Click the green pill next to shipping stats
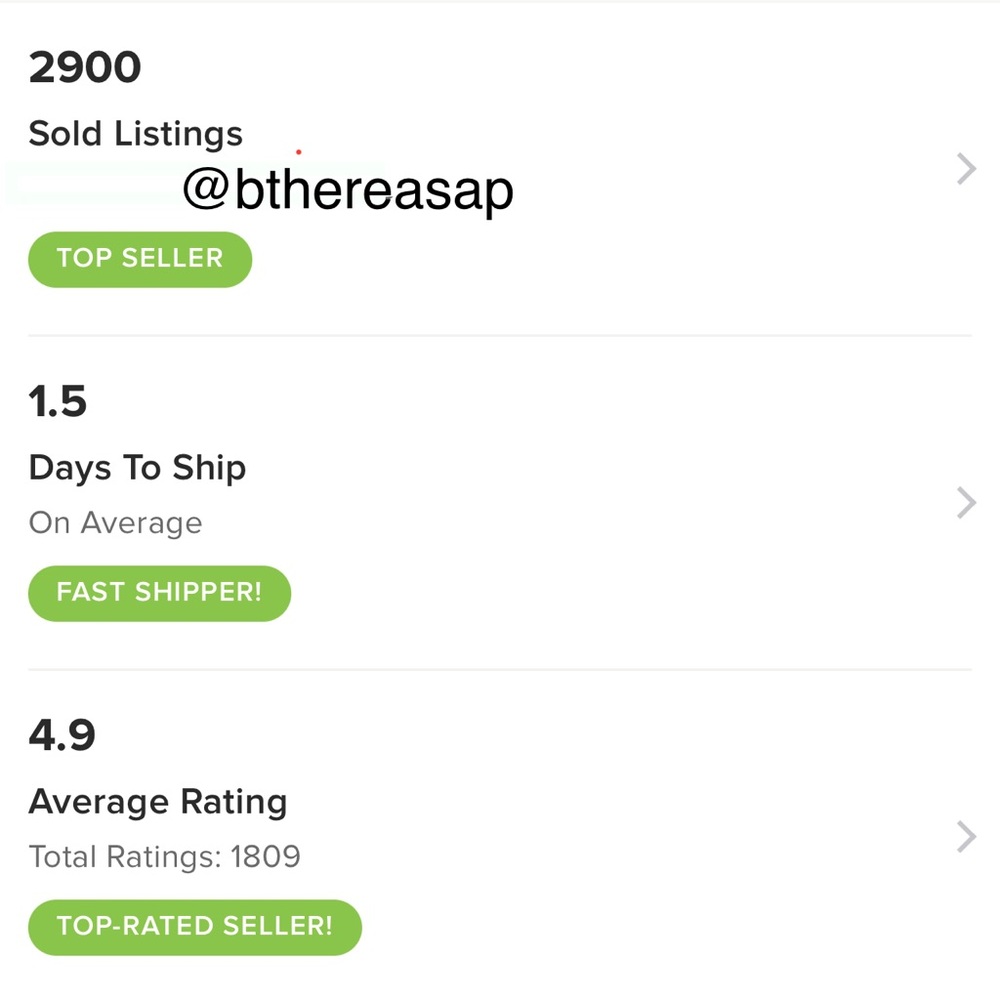The width and height of the screenshot is (1000, 1000). pos(159,592)
